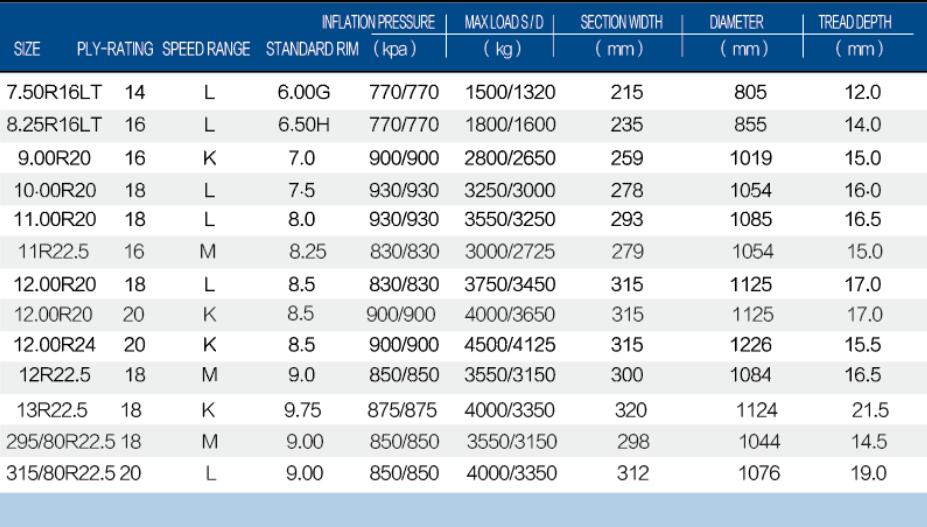Image resolution: width=927 pixels, height=527 pixels.
Task: Select the STANDARD RIM column header
Action: click(x=312, y=50)
